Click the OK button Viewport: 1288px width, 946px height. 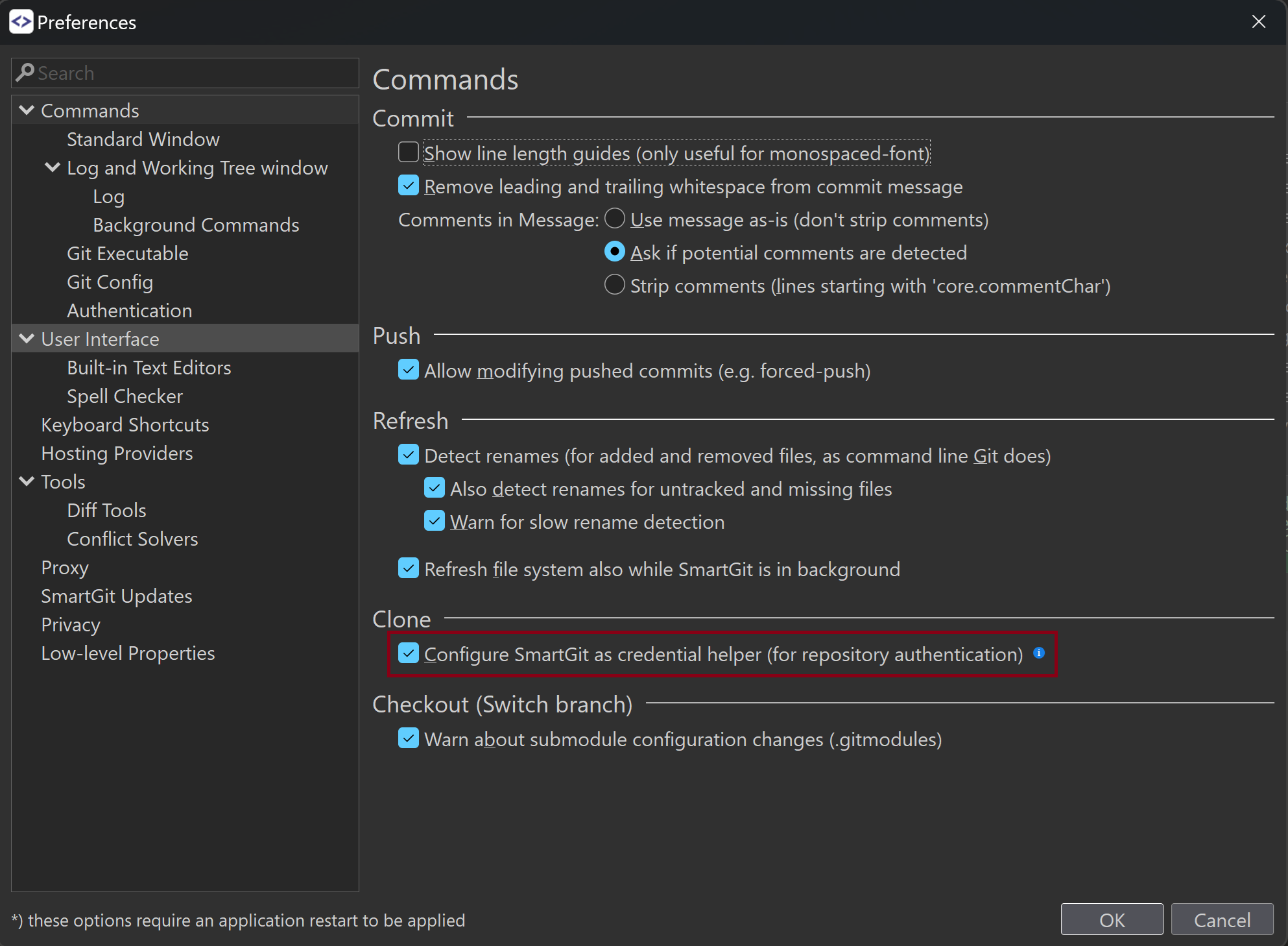pos(1112,919)
